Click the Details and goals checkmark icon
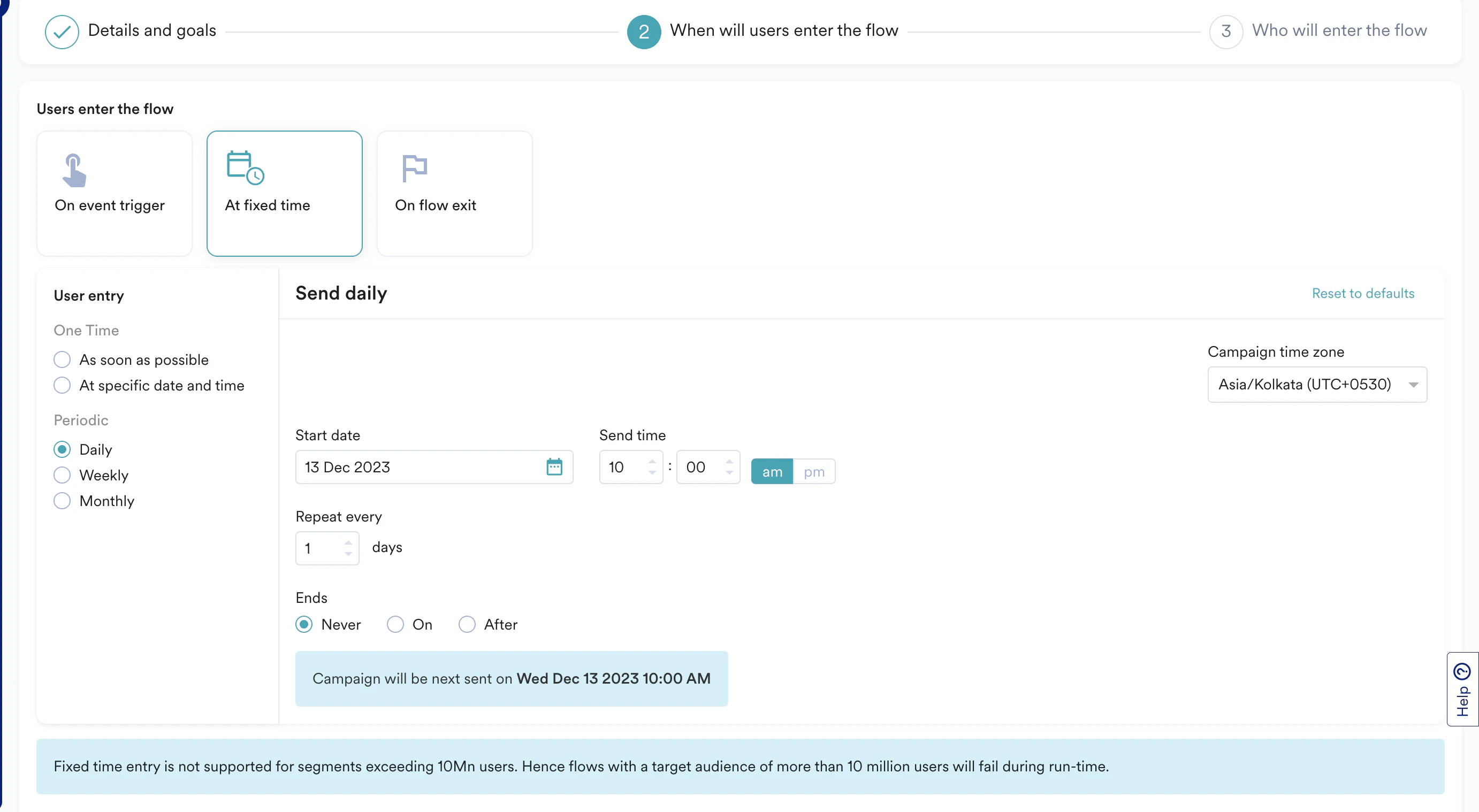This screenshot has width=1479, height=812. pos(62,32)
